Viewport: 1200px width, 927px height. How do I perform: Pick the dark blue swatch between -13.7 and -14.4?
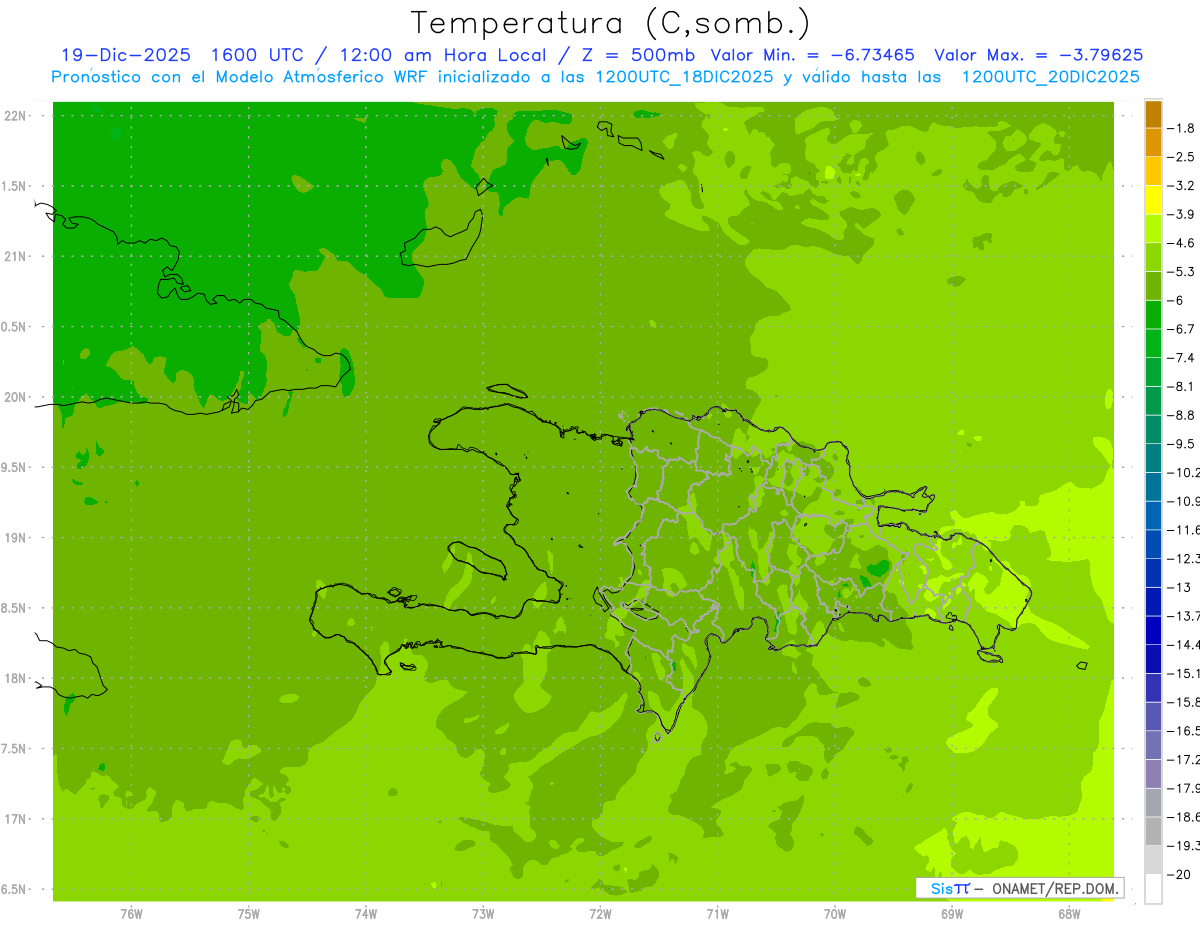tap(1153, 630)
